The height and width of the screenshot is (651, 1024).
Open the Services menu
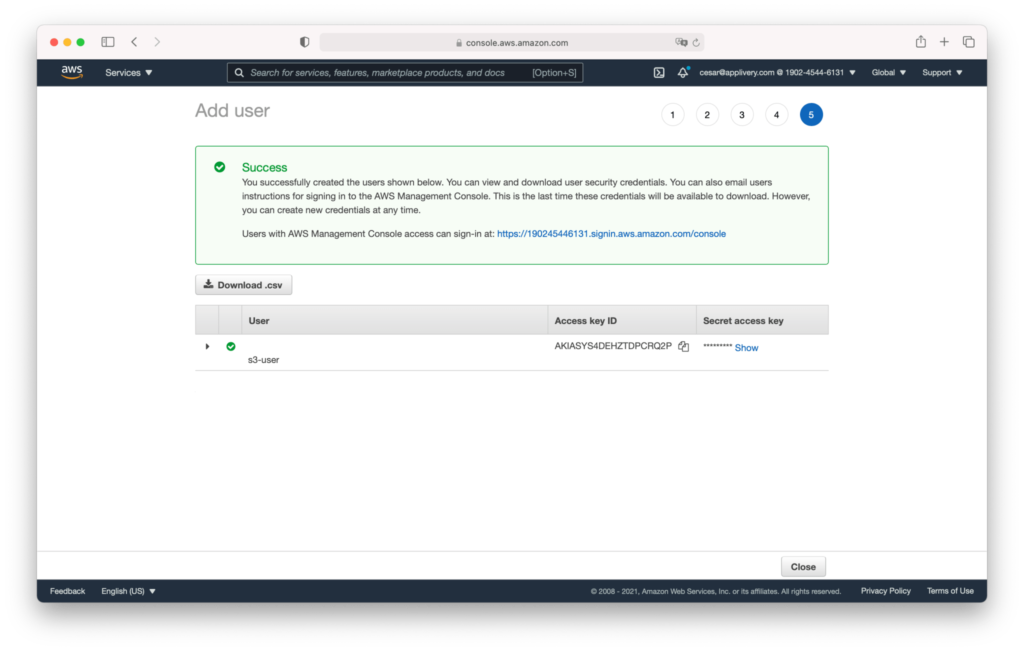coord(127,72)
